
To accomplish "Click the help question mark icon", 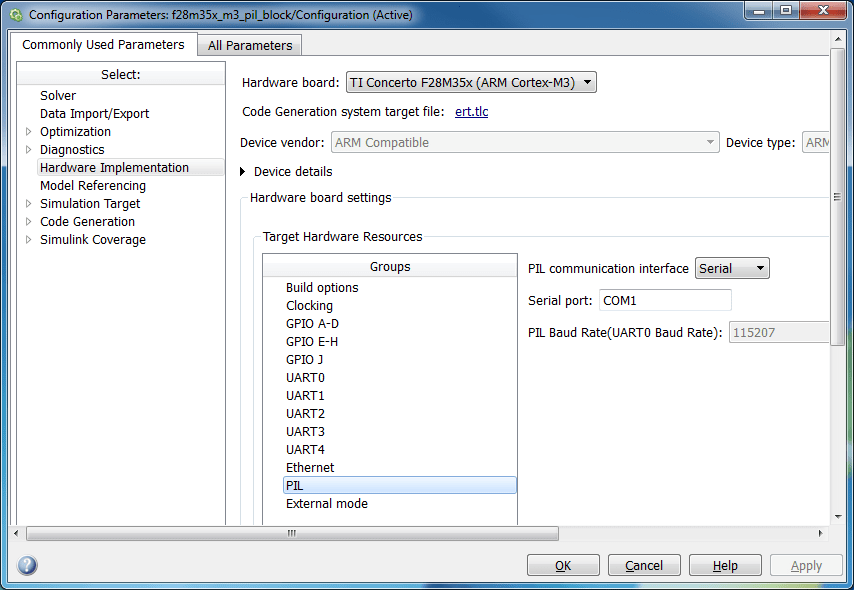I will pos(27,566).
